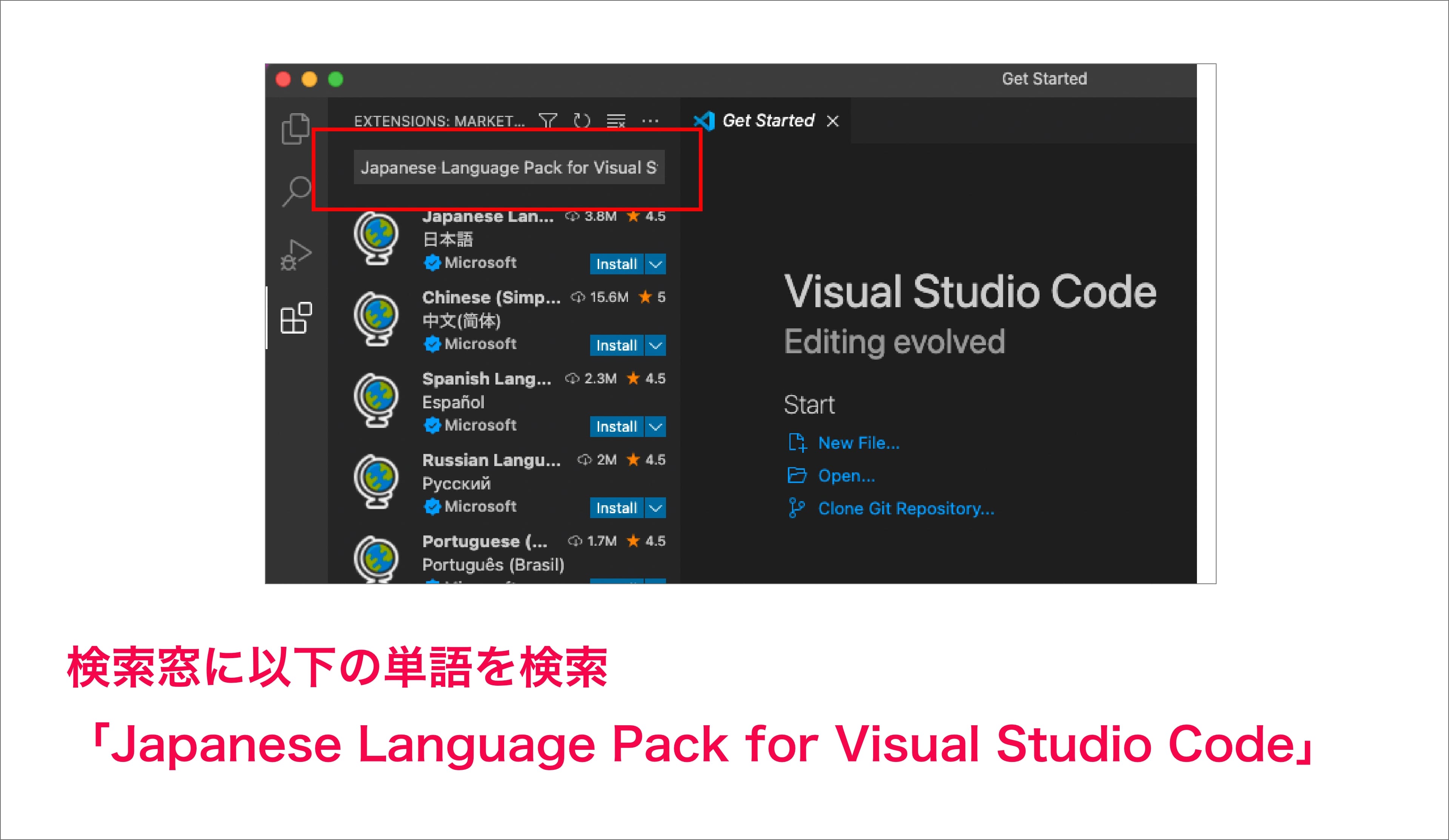The height and width of the screenshot is (840, 1449).
Task: Click the Clone Git Repository branch icon
Action: click(x=796, y=508)
